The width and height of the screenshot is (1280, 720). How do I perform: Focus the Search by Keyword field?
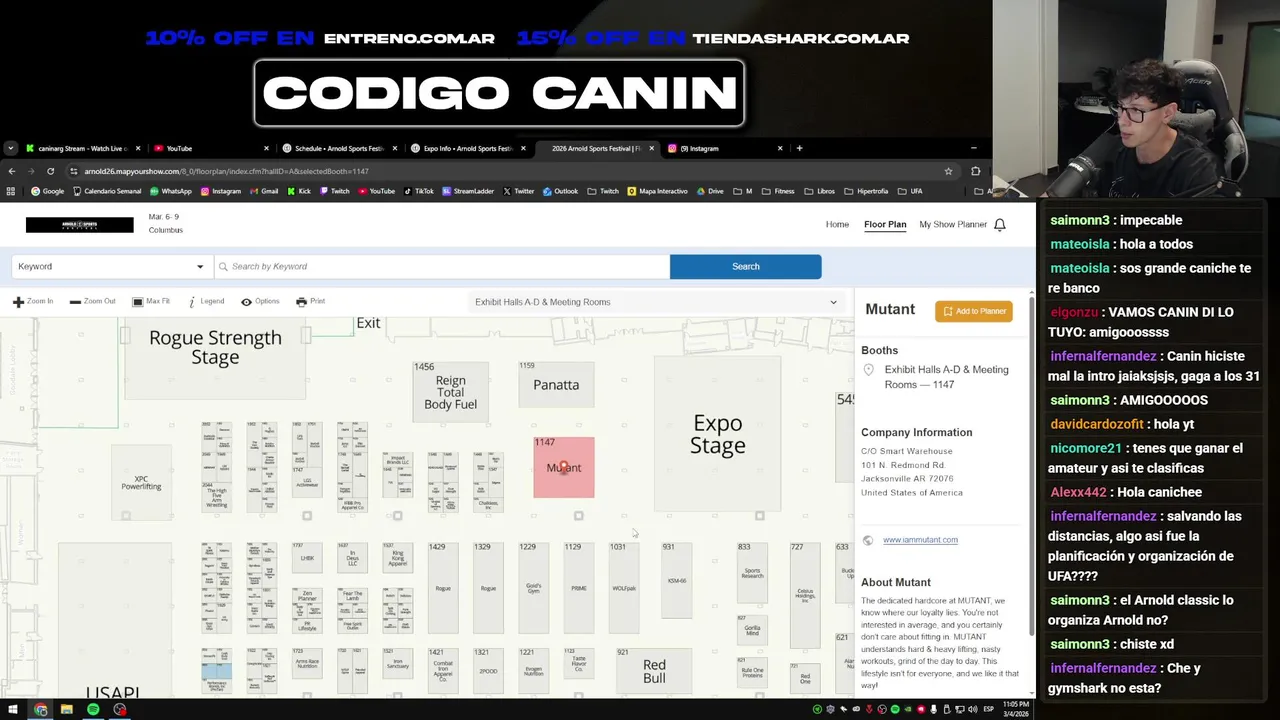point(442,266)
